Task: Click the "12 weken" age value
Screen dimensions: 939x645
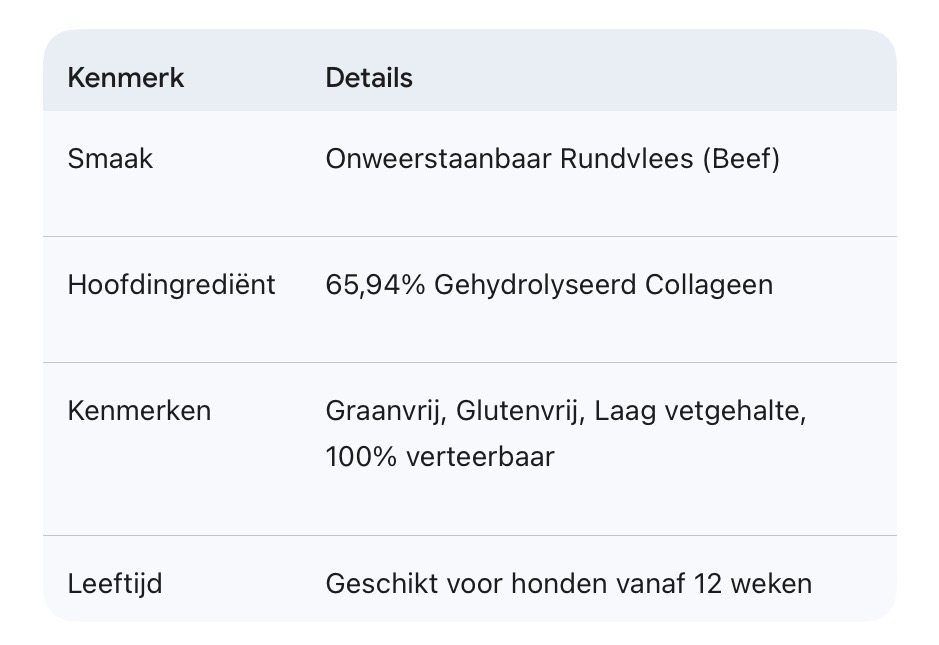Action: click(753, 583)
